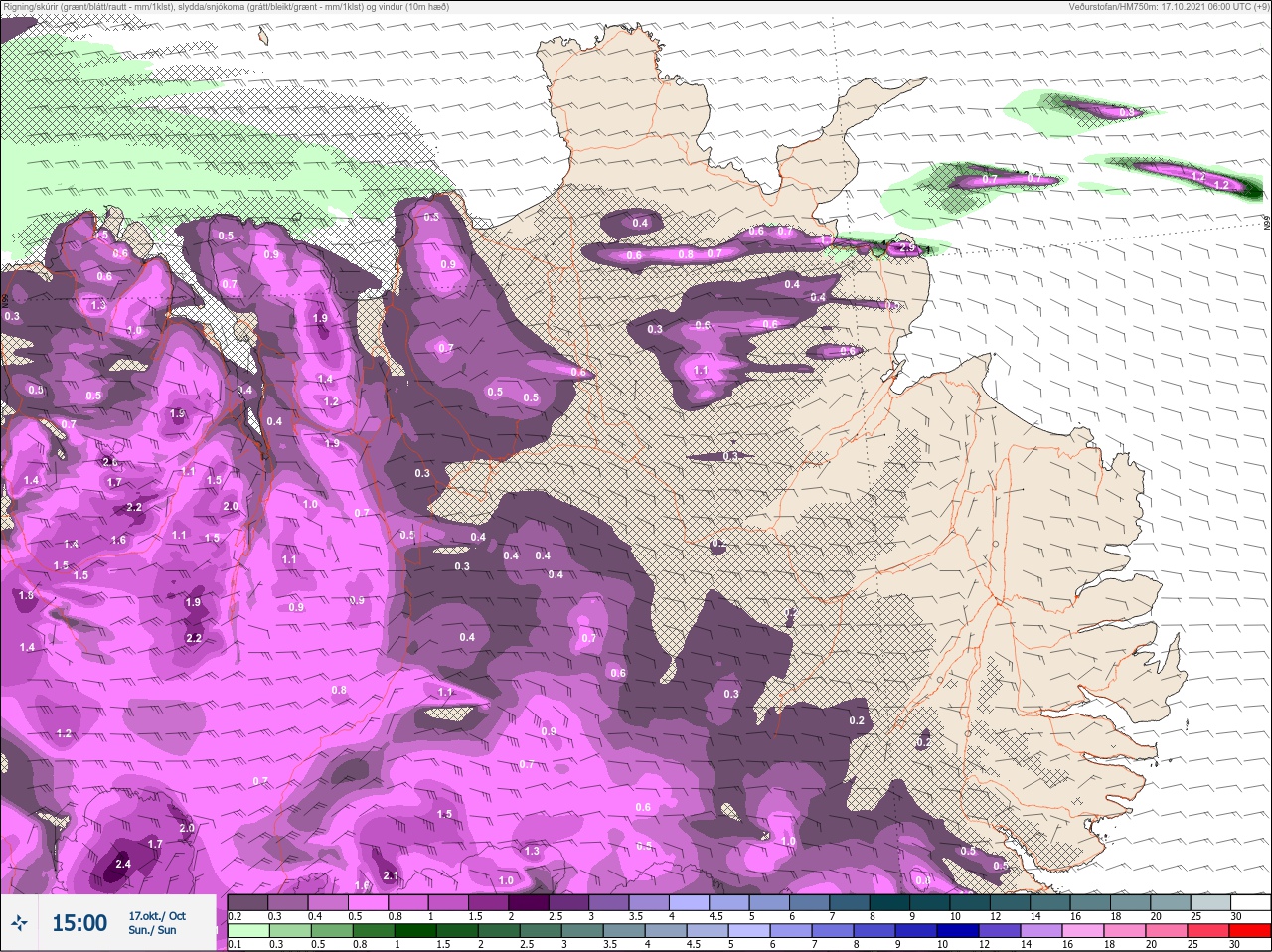Click the date text '17.okt./ Oct'
The width and height of the screenshot is (1272, 952).
pyautogui.click(x=157, y=916)
